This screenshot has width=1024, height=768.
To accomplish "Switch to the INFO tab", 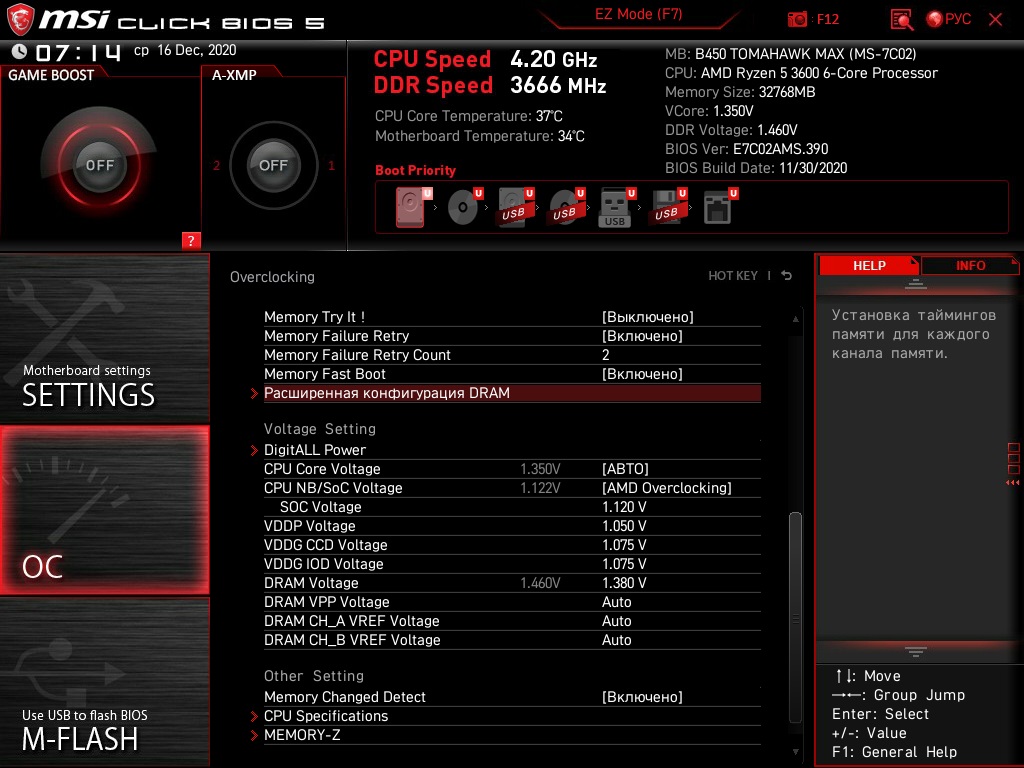I will 970,266.
